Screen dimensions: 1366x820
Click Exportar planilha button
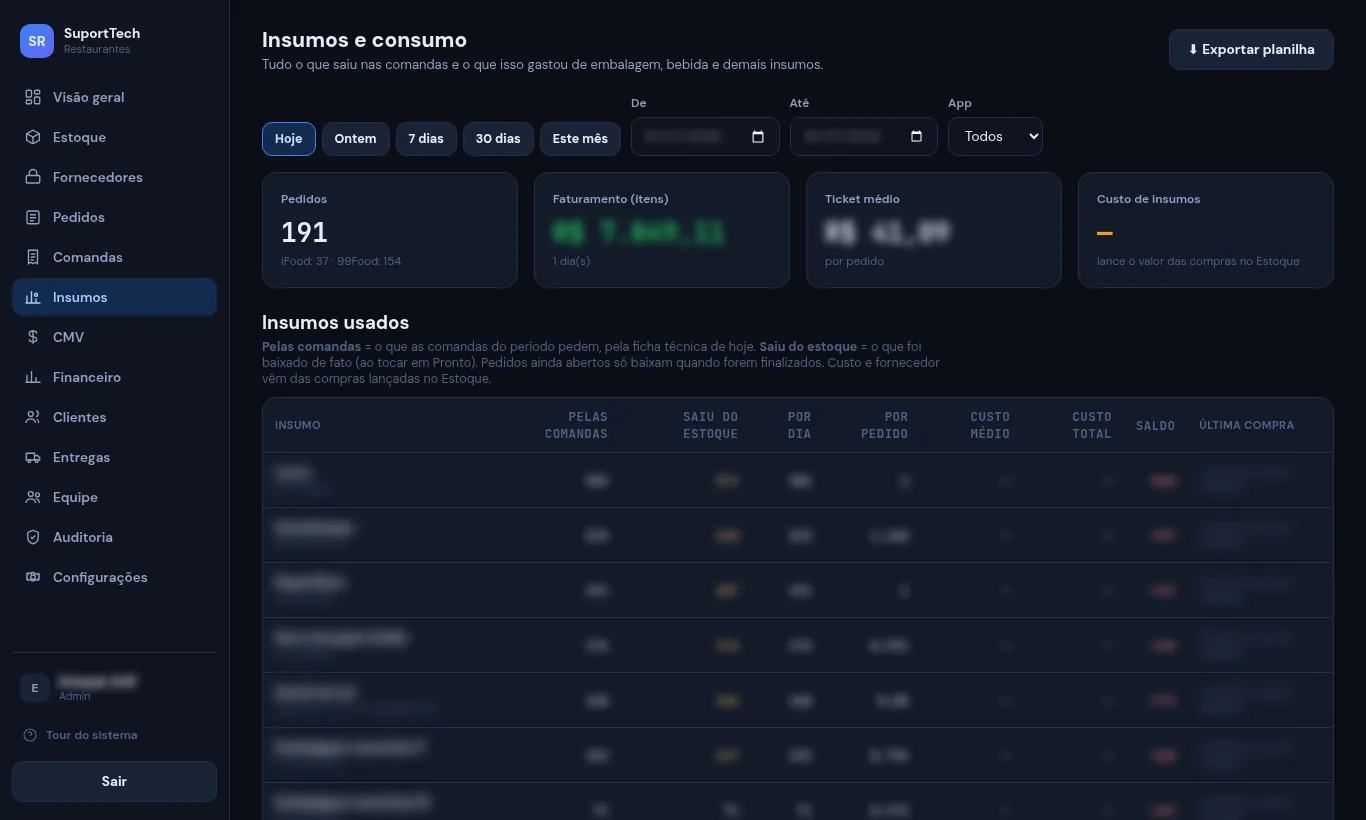click(x=1251, y=49)
